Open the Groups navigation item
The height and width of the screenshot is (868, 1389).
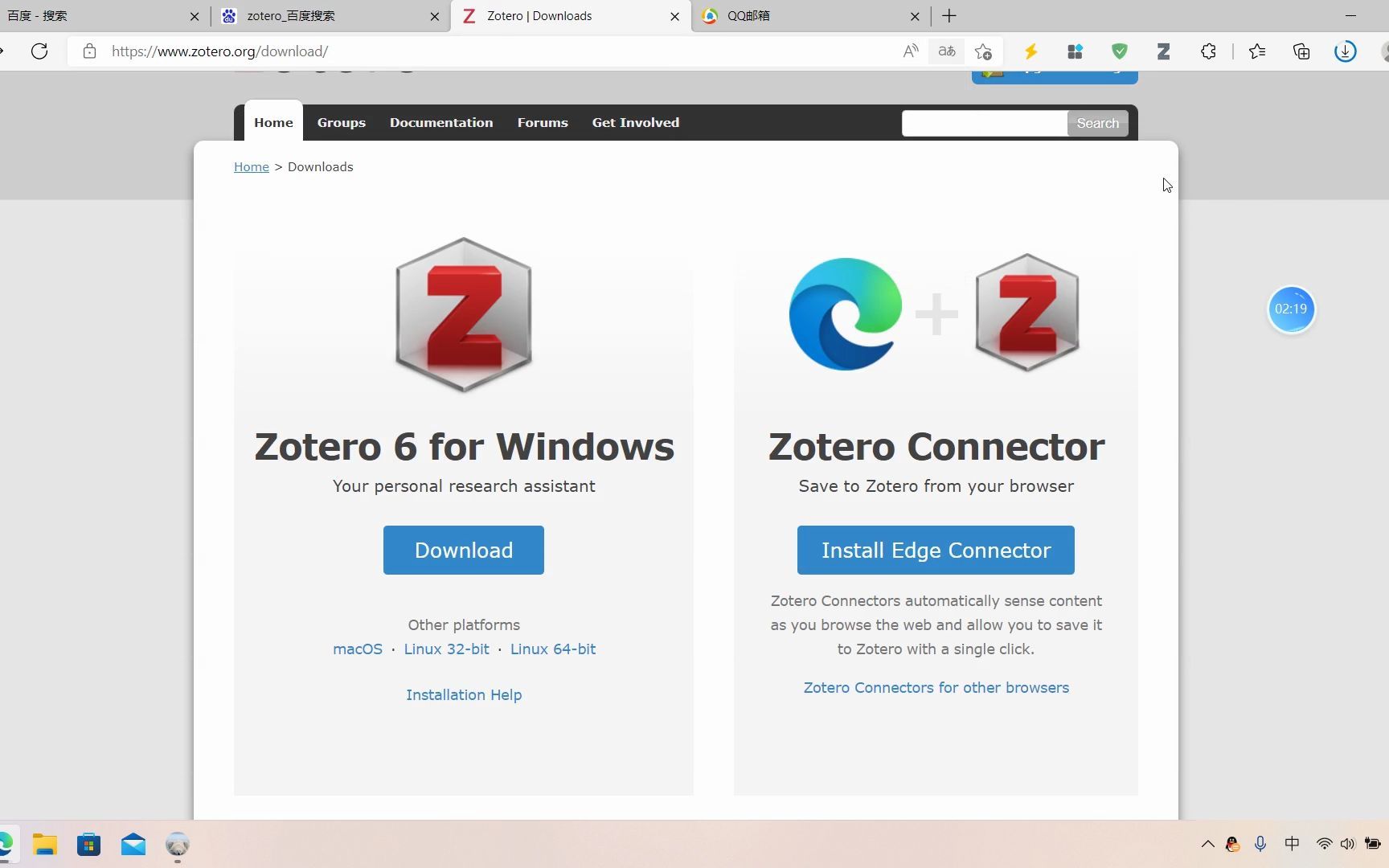(342, 122)
